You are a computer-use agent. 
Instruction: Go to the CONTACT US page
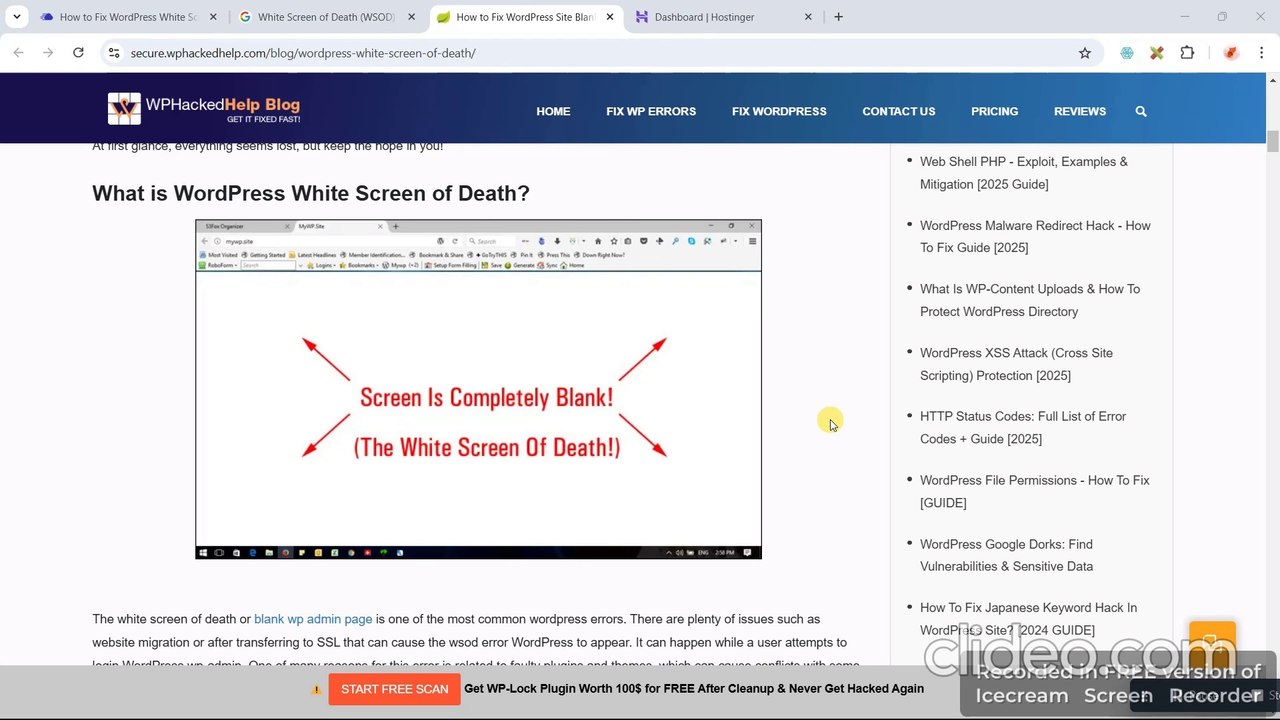(899, 111)
